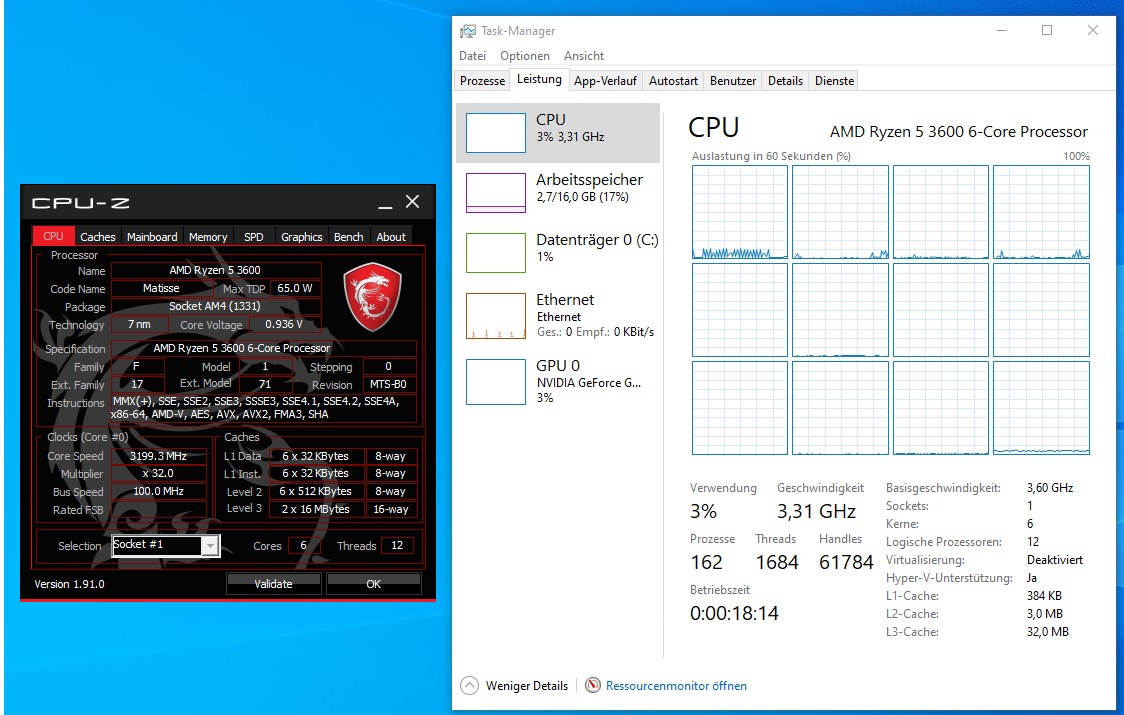
Task: Click the 100% usage scale label on graph
Action: coord(1078,156)
